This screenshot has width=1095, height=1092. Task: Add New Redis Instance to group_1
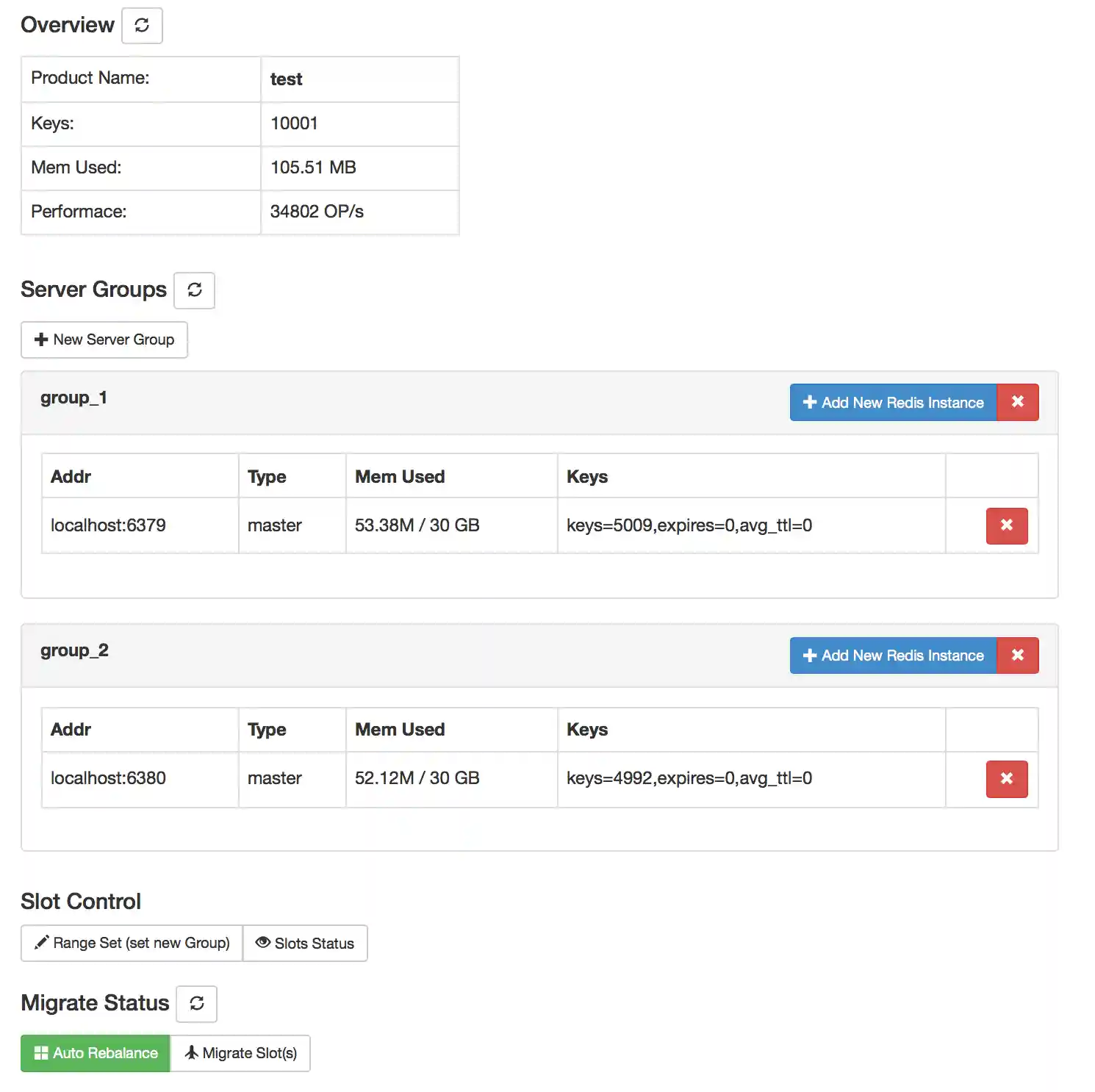click(893, 402)
